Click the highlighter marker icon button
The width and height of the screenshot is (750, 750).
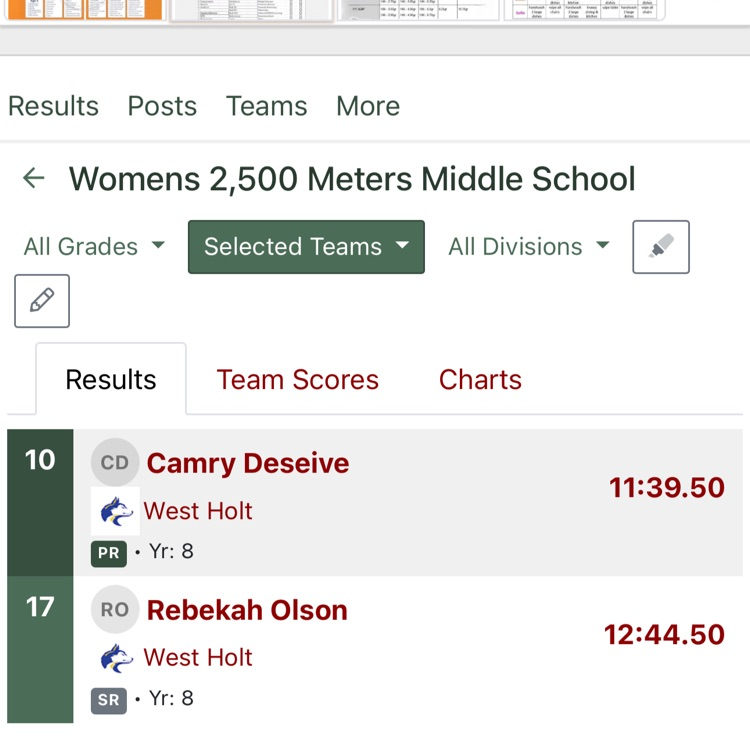click(x=661, y=247)
